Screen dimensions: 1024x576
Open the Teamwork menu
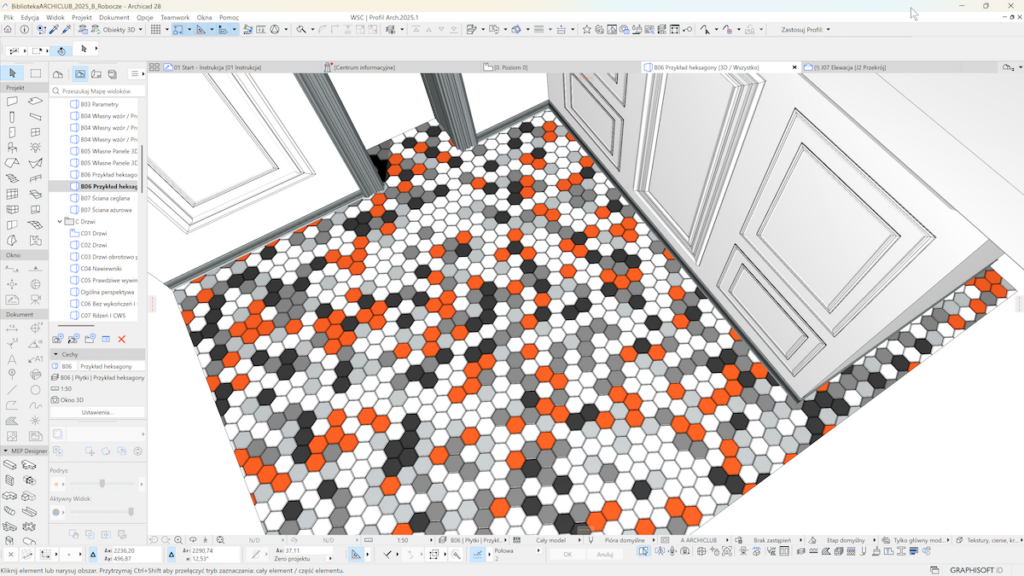coord(175,18)
